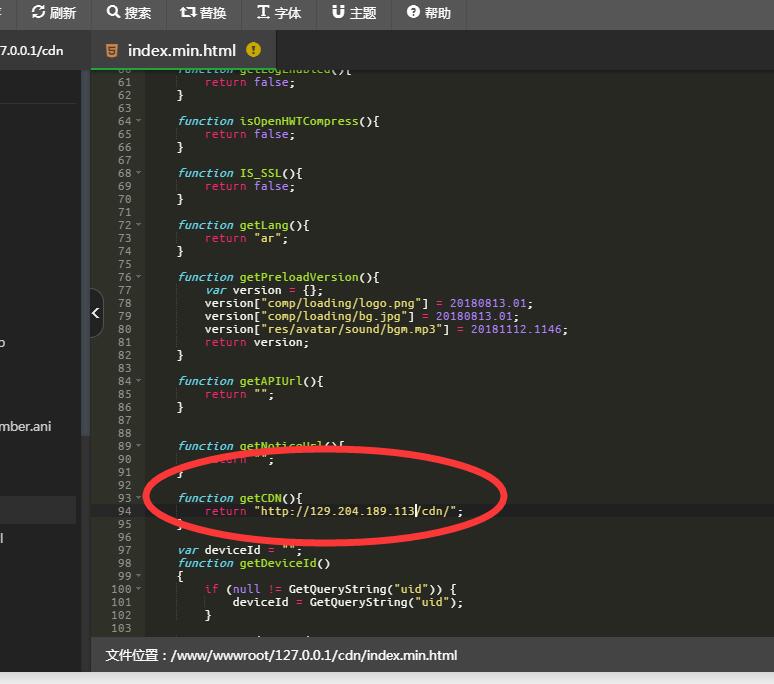
Task: Click the font T icon
Action: point(263,12)
